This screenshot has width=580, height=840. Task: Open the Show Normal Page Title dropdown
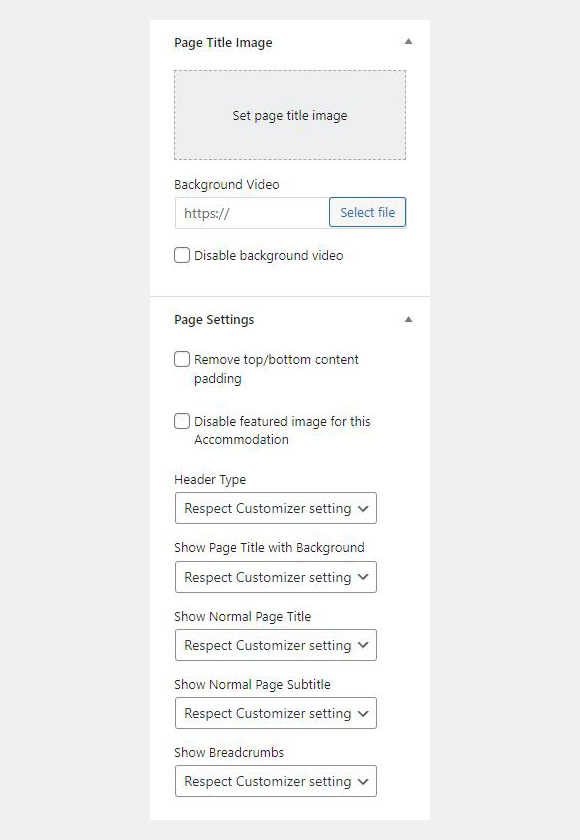click(x=276, y=645)
